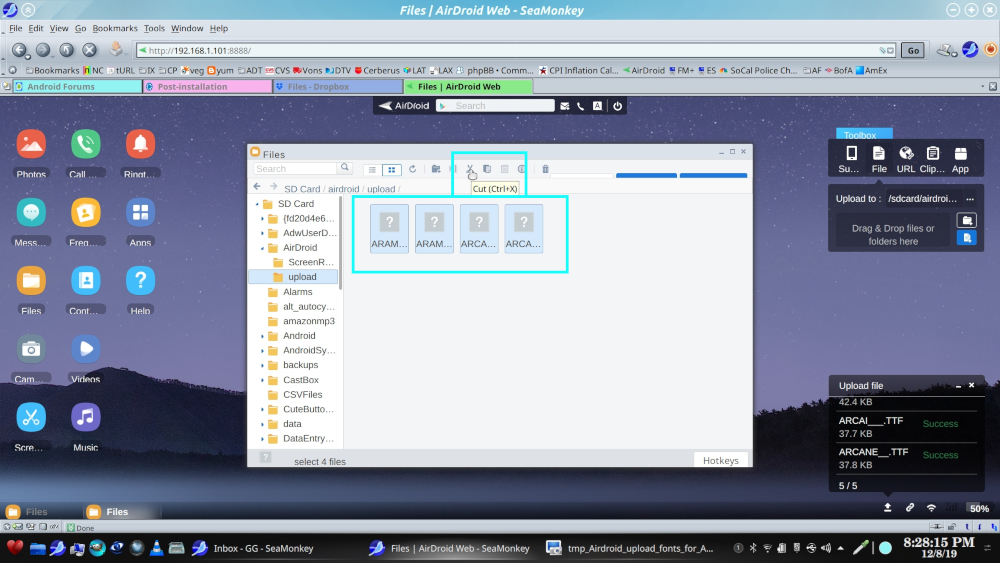Open the Tools menu
The image size is (1000, 563).
[x=154, y=28]
